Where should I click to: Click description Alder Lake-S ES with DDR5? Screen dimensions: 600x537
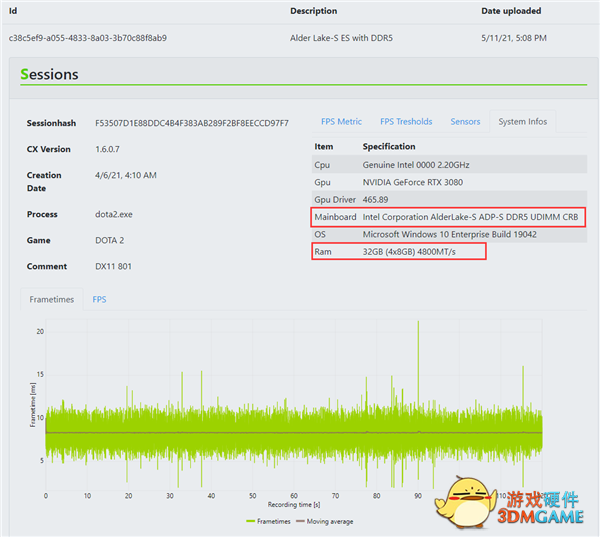pyautogui.click(x=341, y=38)
